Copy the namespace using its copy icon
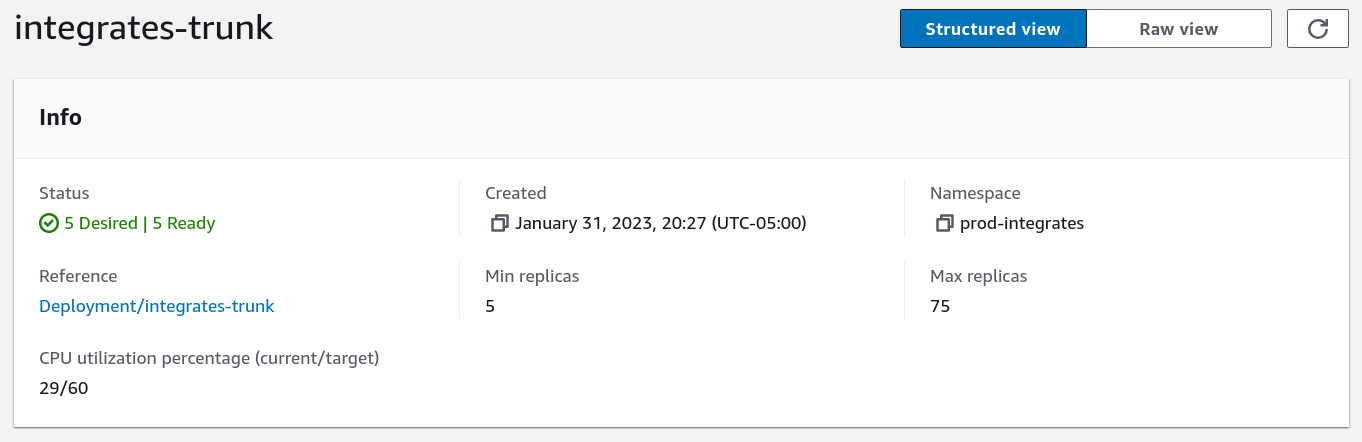Image resolution: width=1362 pixels, height=442 pixels. (944, 223)
